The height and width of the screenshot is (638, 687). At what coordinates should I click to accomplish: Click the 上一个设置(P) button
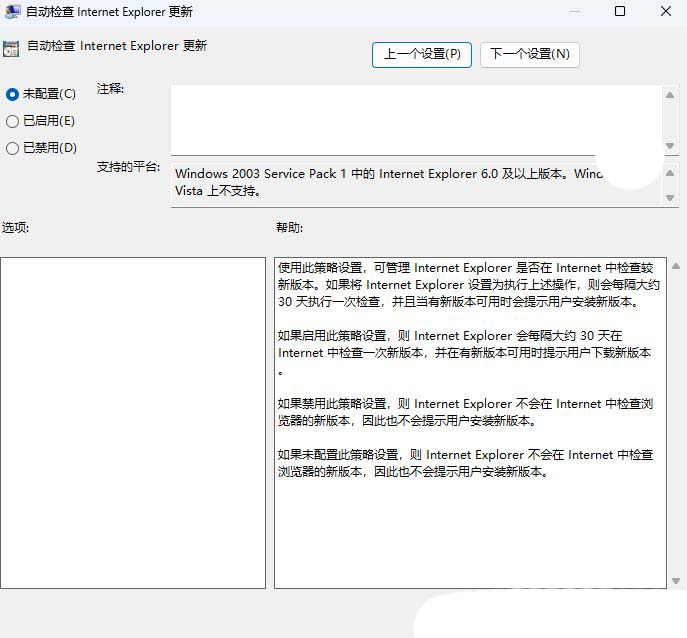(x=421, y=55)
